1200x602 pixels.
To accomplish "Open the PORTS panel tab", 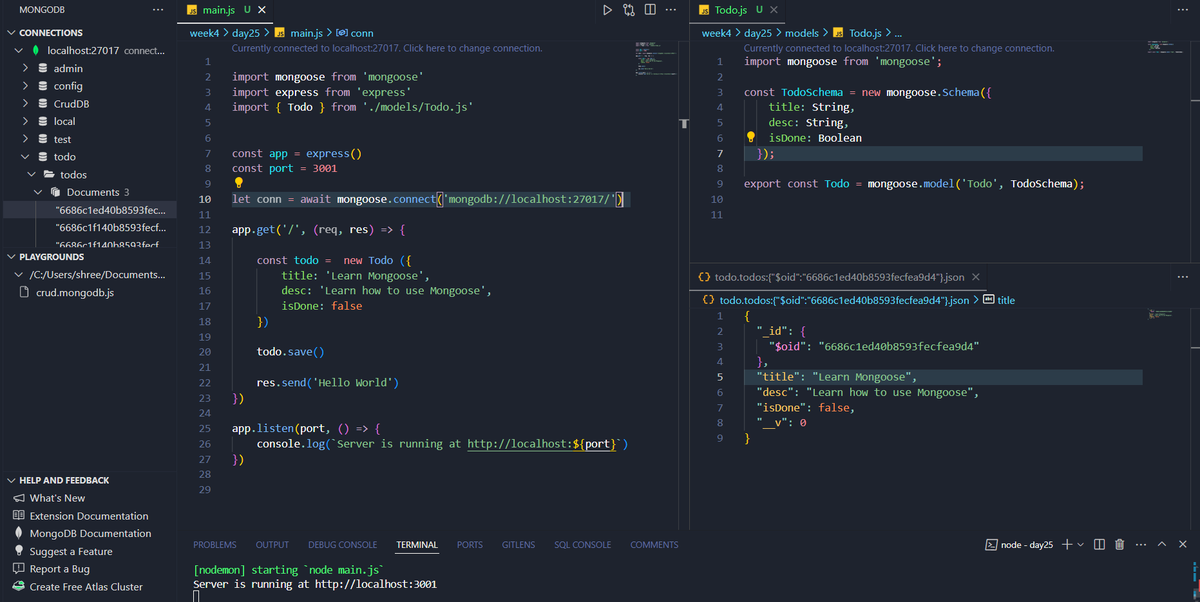I will click(470, 545).
